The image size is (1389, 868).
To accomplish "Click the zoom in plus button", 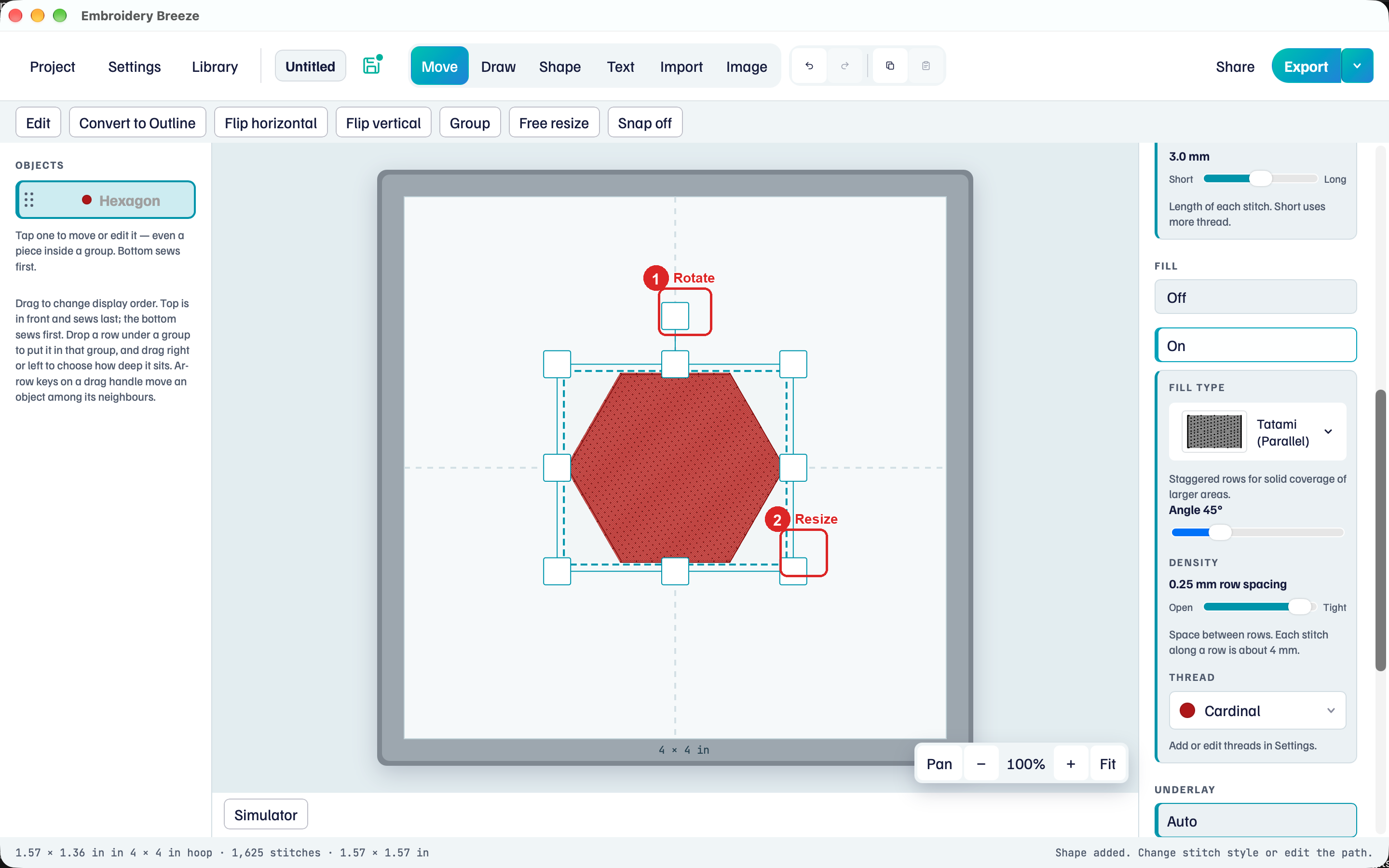I will click(1071, 763).
